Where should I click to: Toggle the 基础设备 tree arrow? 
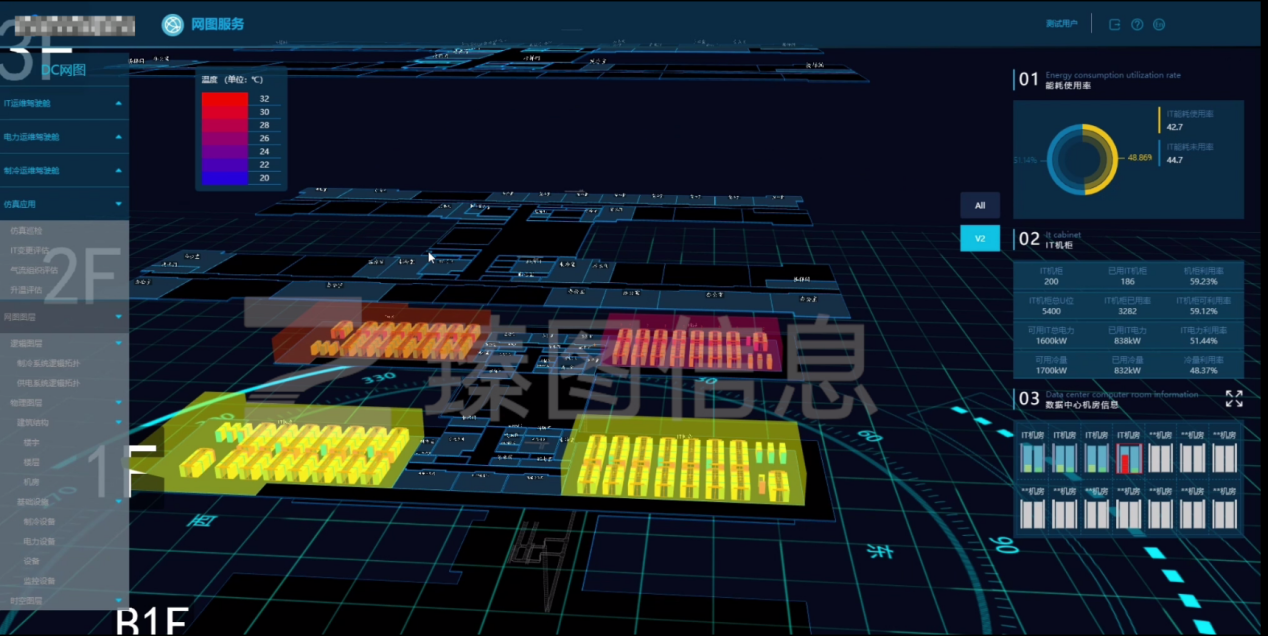pyautogui.click(x=119, y=502)
